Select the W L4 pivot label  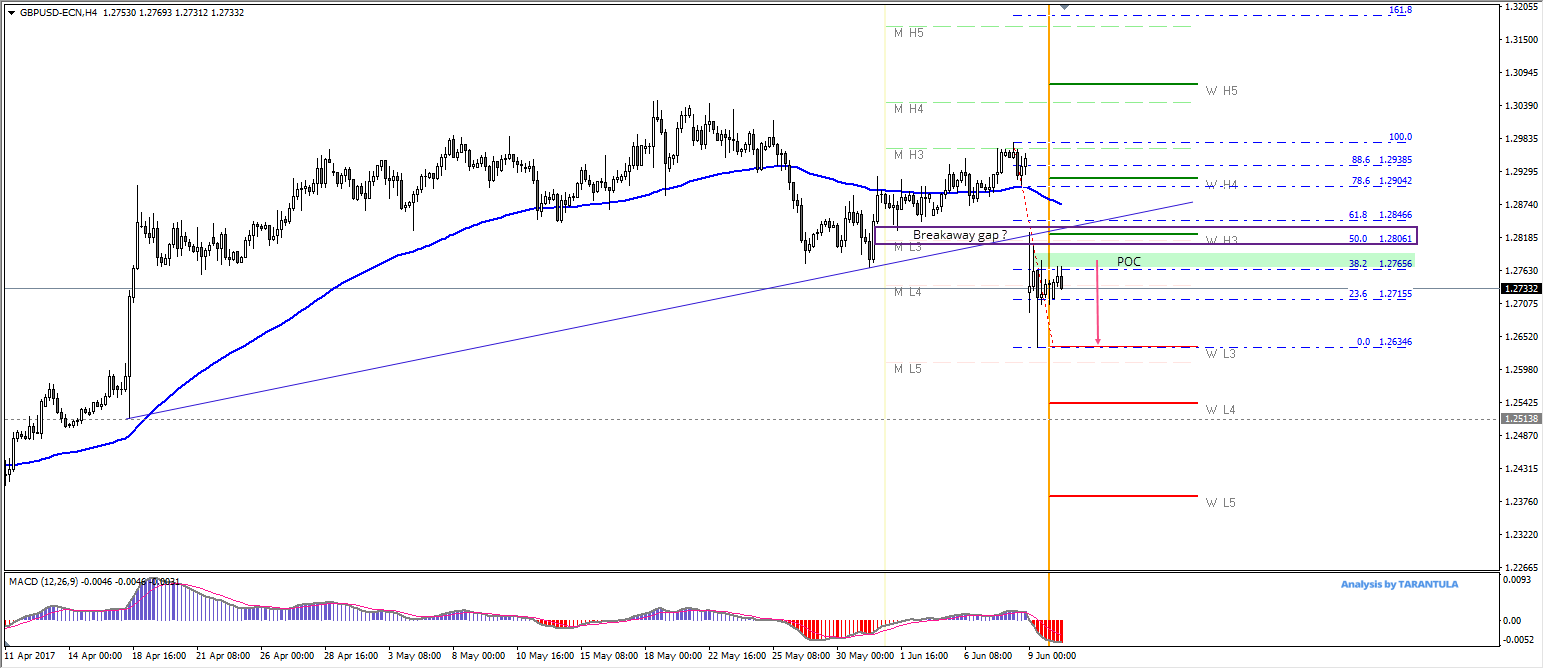click(x=1221, y=410)
